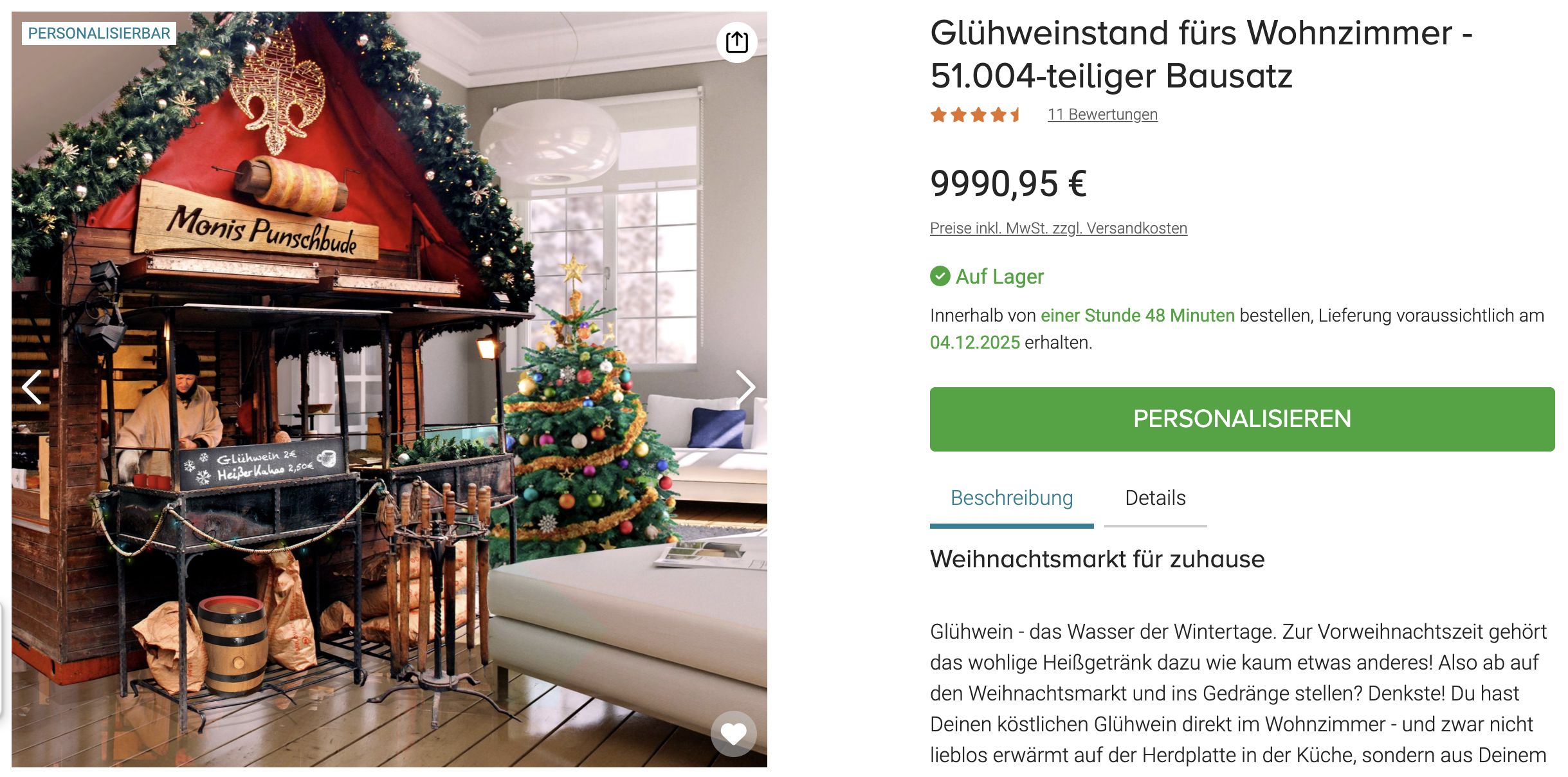Screen dimensions: 1568x777
Task: Click the delivery date 04.12.2025
Action: (x=975, y=343)
